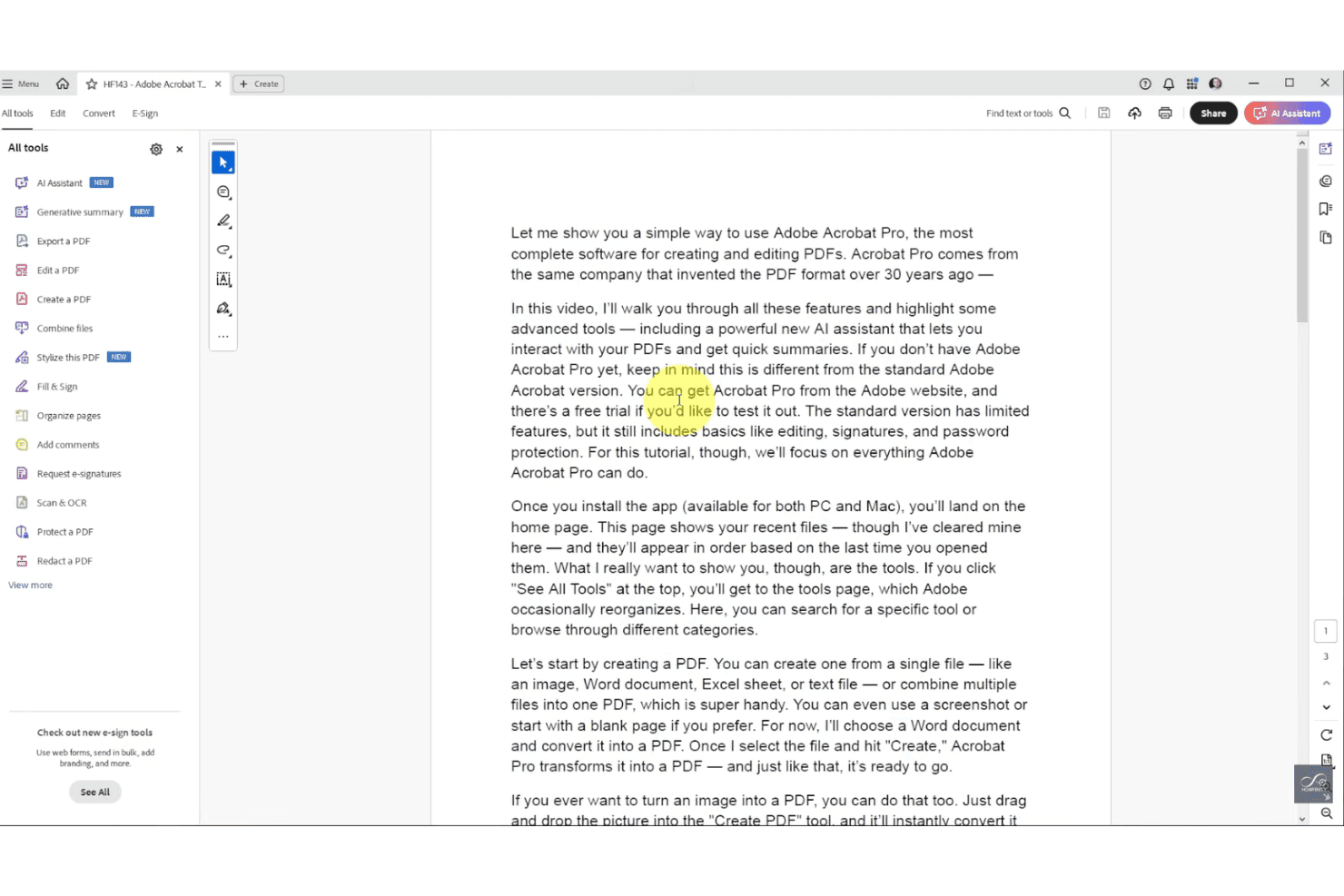1344x896 pixels.
Task: Go to the Home screen icon
Action: pos(63,84)
